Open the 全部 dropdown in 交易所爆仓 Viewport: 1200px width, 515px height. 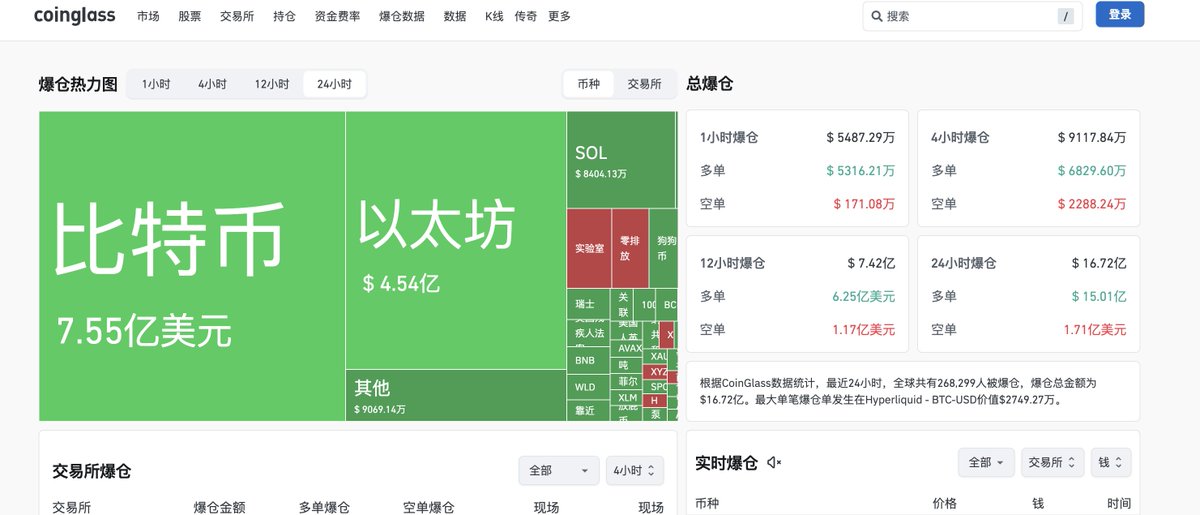click(558, 470)
